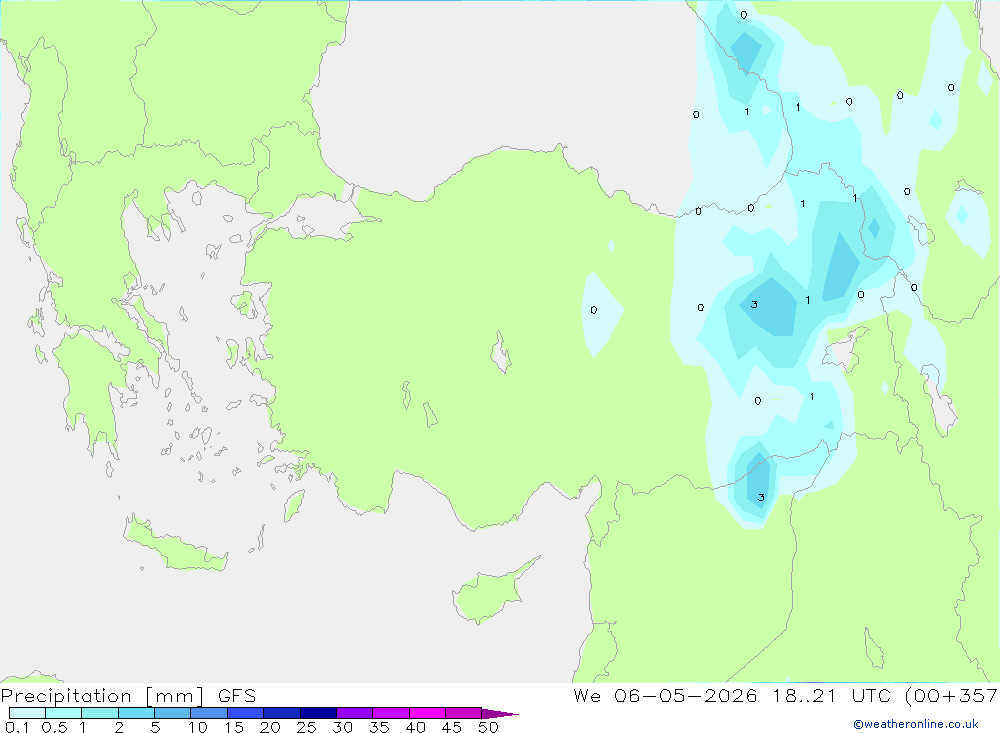Image resolution: width=1000 pixels, height=733 pixels.
Task: Pick the 45–50 mm legend swatch
Action: click(464, 713)
